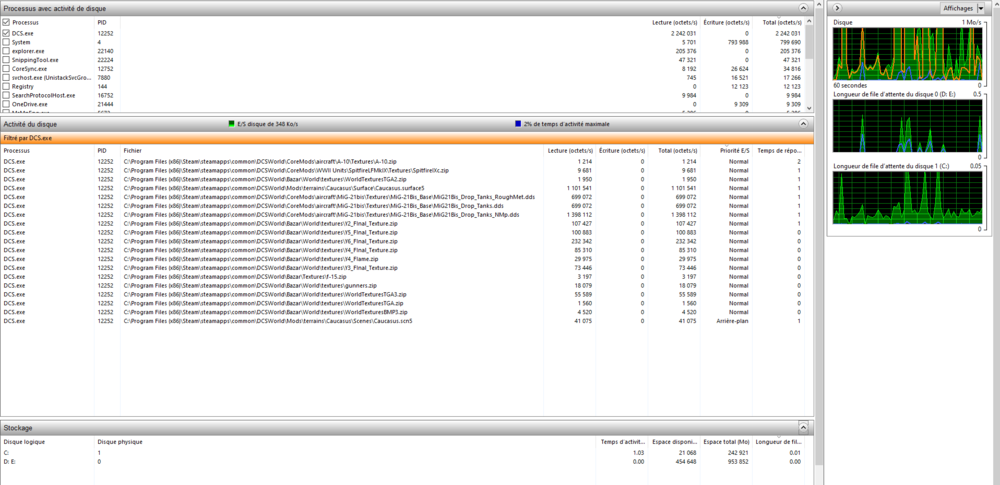Check the svchost.exe (UnistackSvcGroup) checkbox

pos(6,77)
